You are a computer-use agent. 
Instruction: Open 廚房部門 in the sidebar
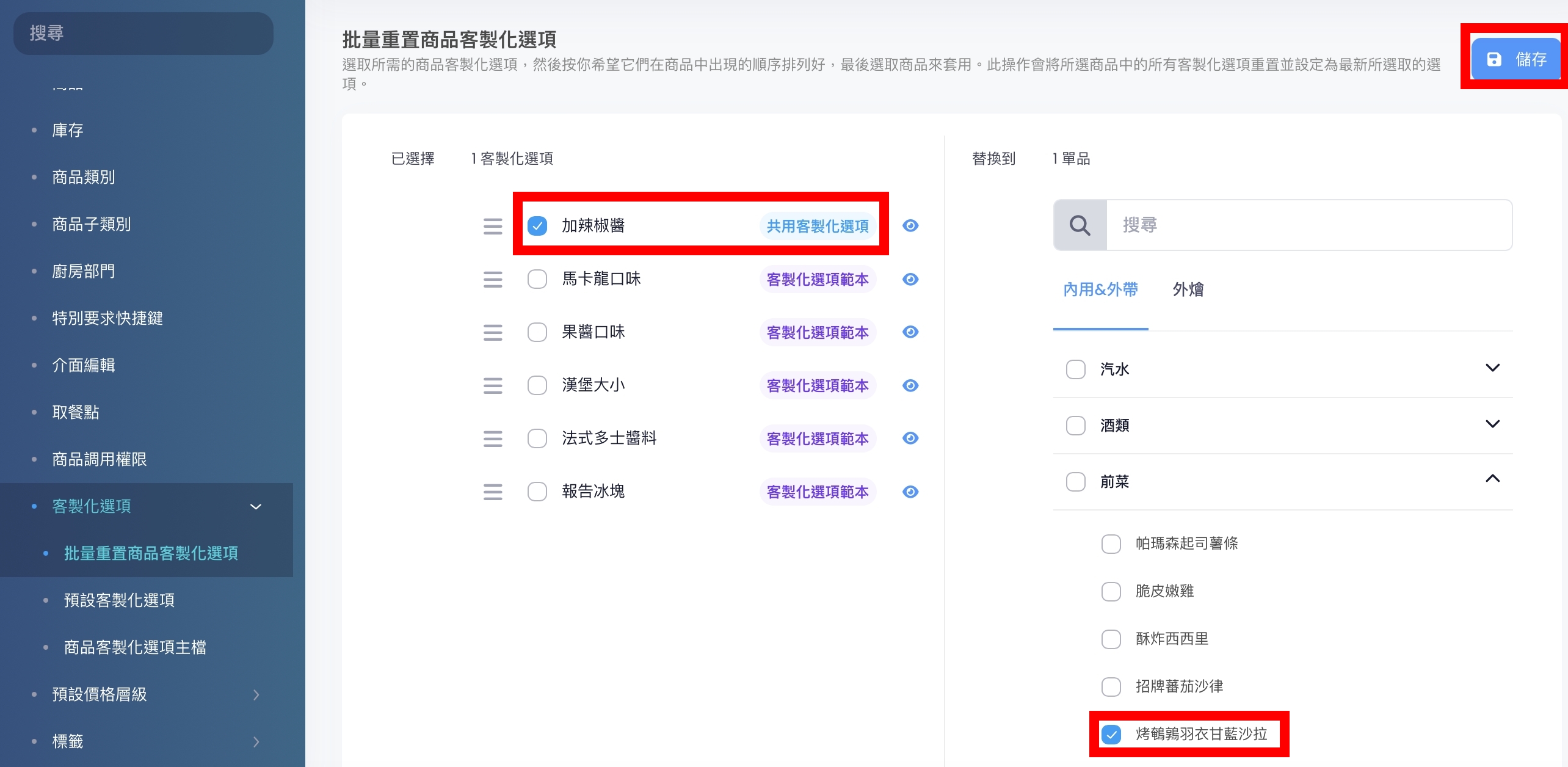[x=84, y=271]
